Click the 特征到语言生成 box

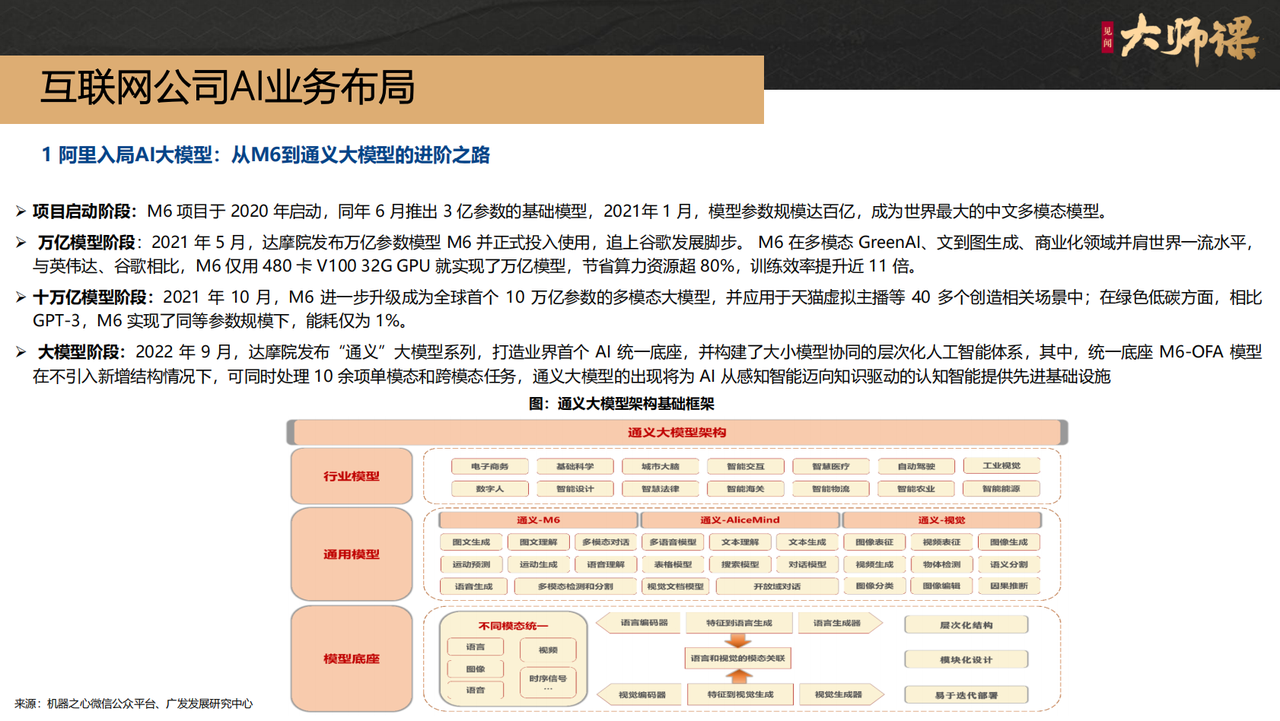739,623
